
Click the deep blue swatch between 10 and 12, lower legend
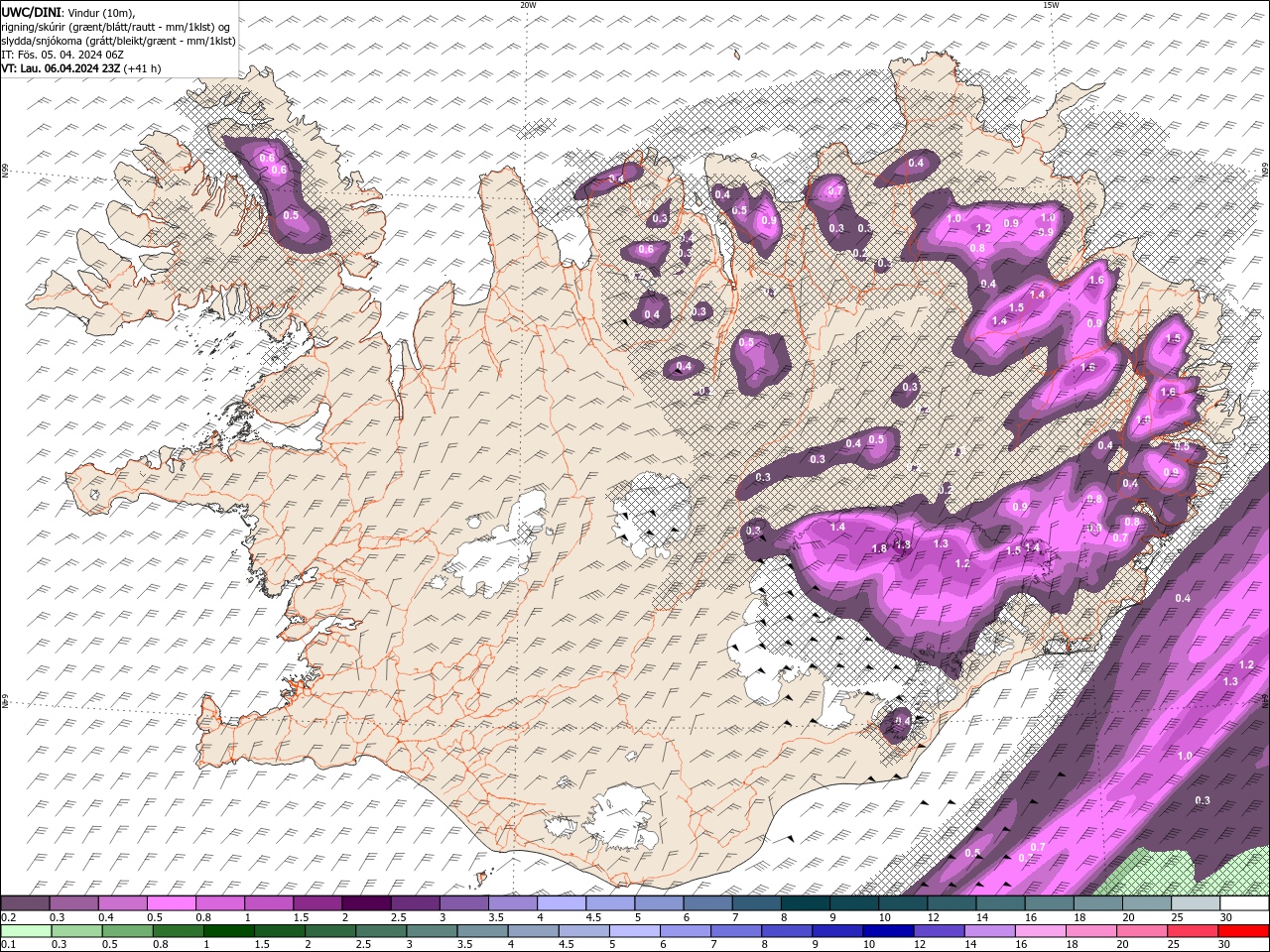tap(888, 931)
